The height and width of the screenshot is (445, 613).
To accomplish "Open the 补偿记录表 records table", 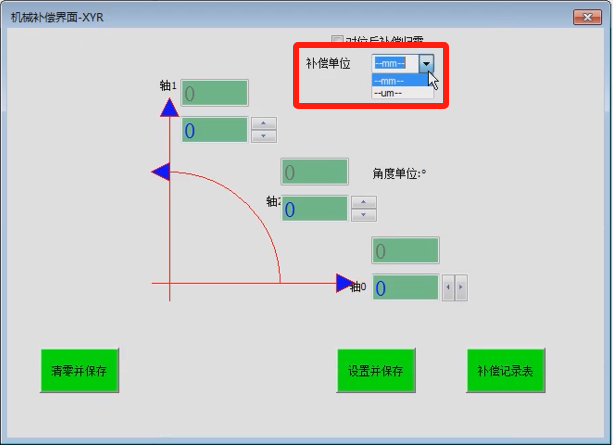I will click(505, 371).
